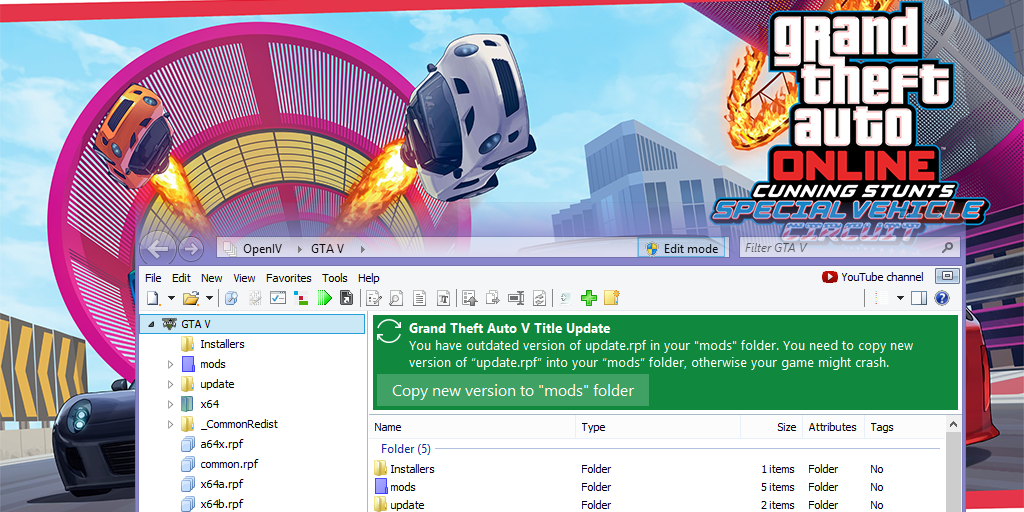Viewport: 1024px width, 512px height.
Task: Click the document magnifier view icon
Action: (x=396, y=298)
